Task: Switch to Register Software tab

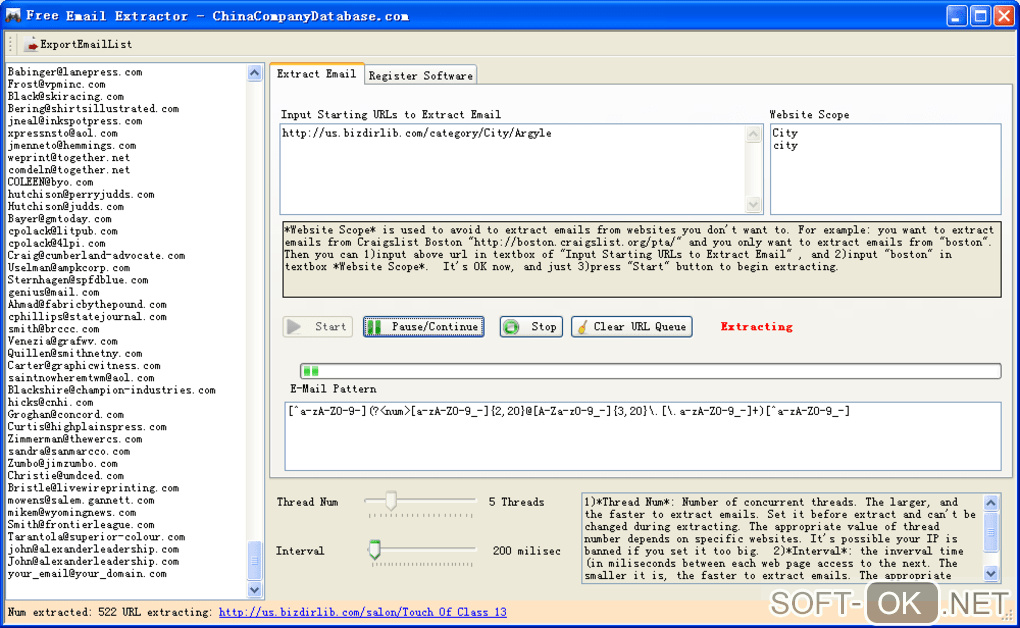Action: click(x=421, y=75)
